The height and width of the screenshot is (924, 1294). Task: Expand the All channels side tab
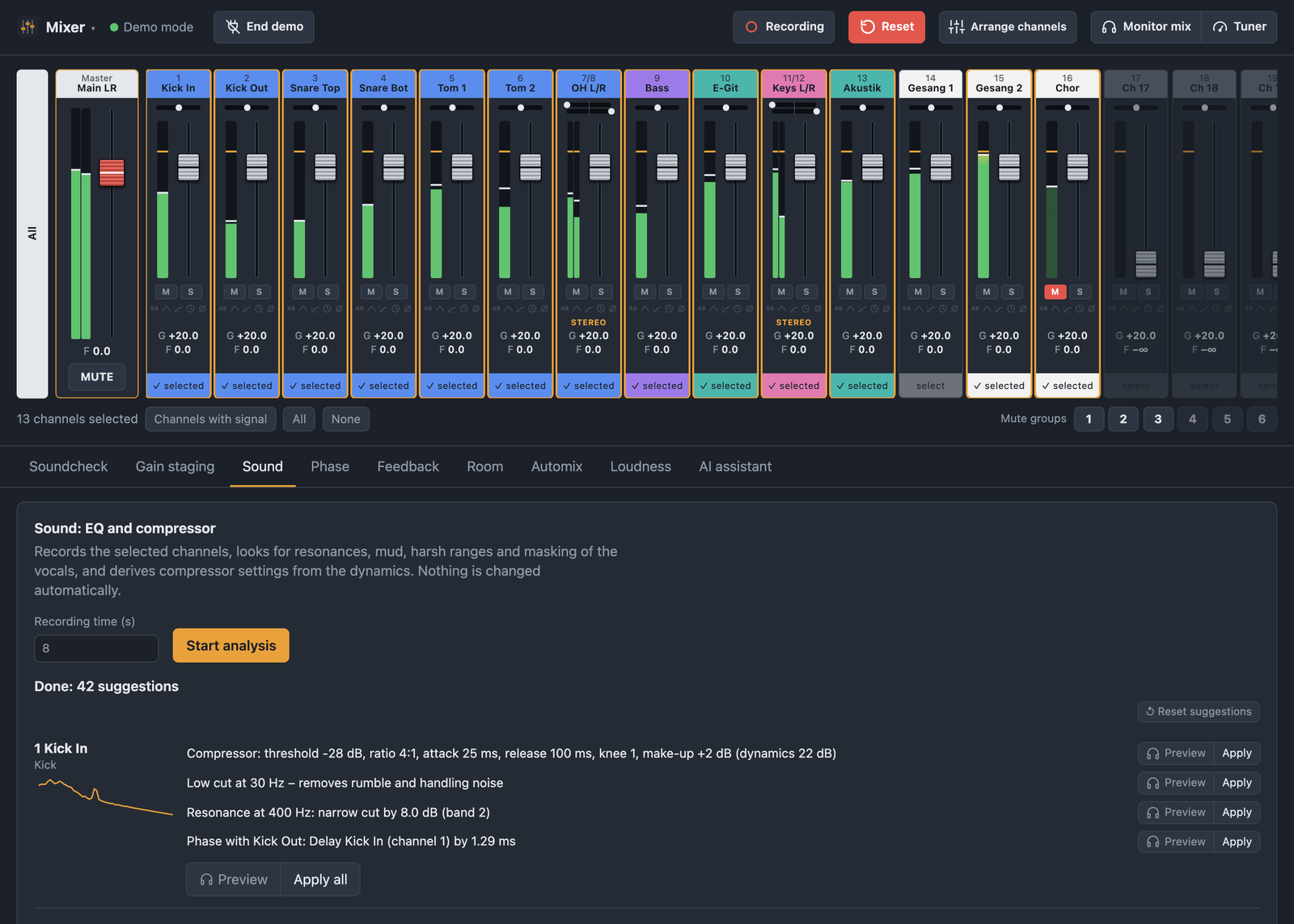pyautogui.click(x=32, y=234)
